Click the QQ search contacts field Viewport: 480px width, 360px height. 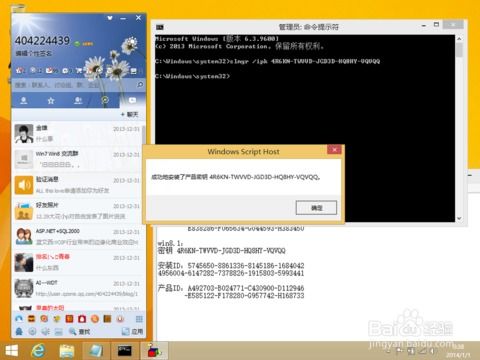point(73,85)
